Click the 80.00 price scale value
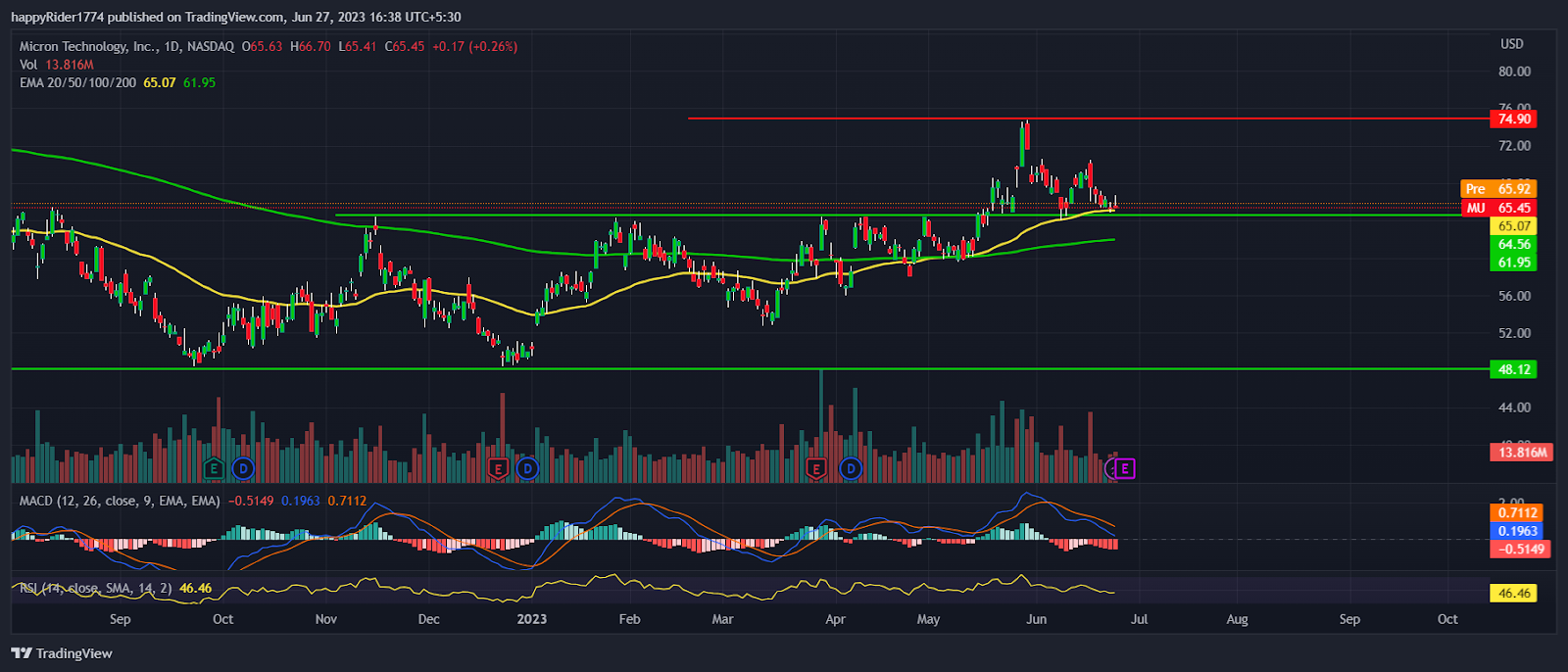1568x672 pixels. coord(1514,72)
